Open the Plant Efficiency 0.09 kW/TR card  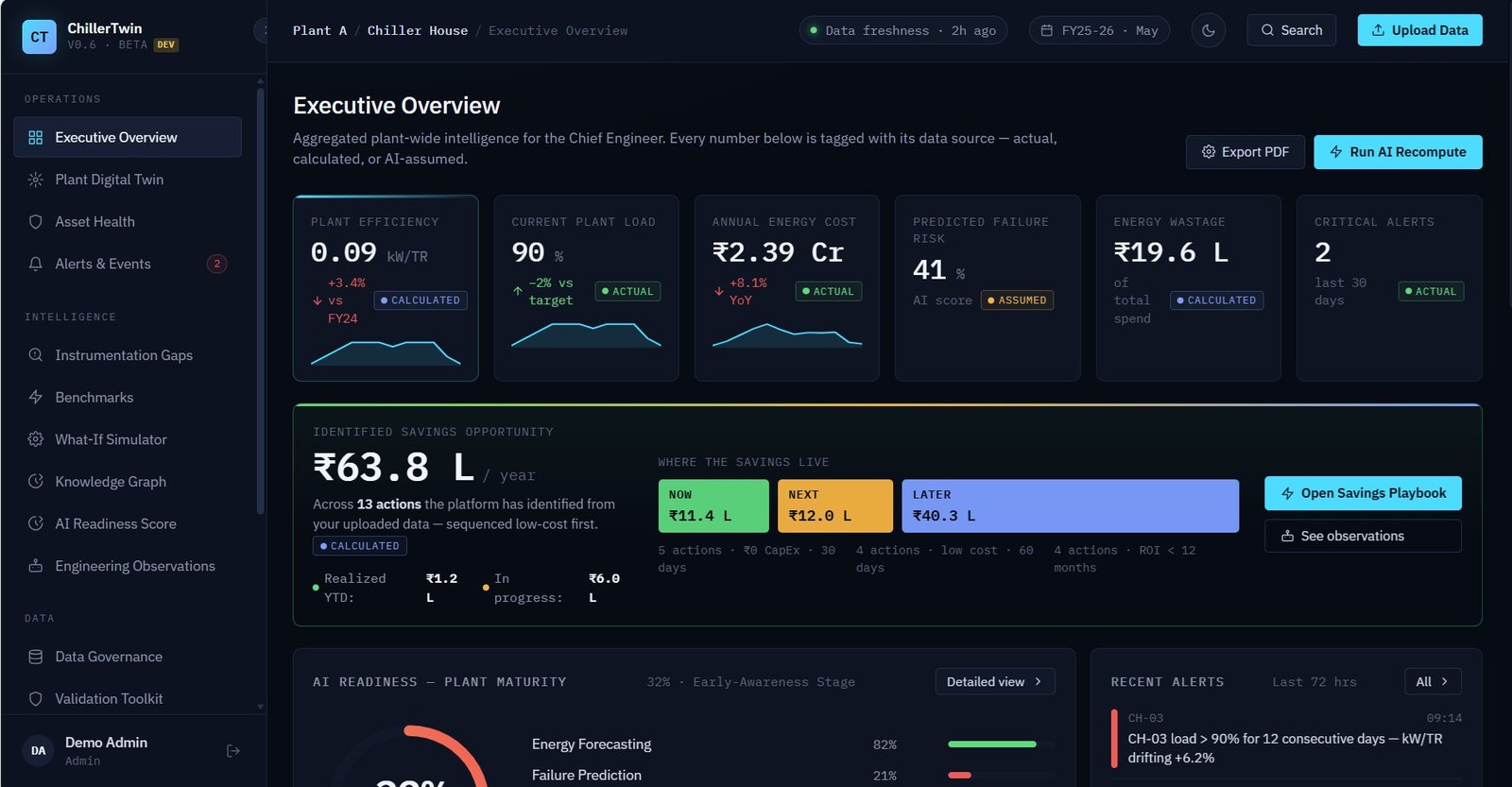point(386,288)
